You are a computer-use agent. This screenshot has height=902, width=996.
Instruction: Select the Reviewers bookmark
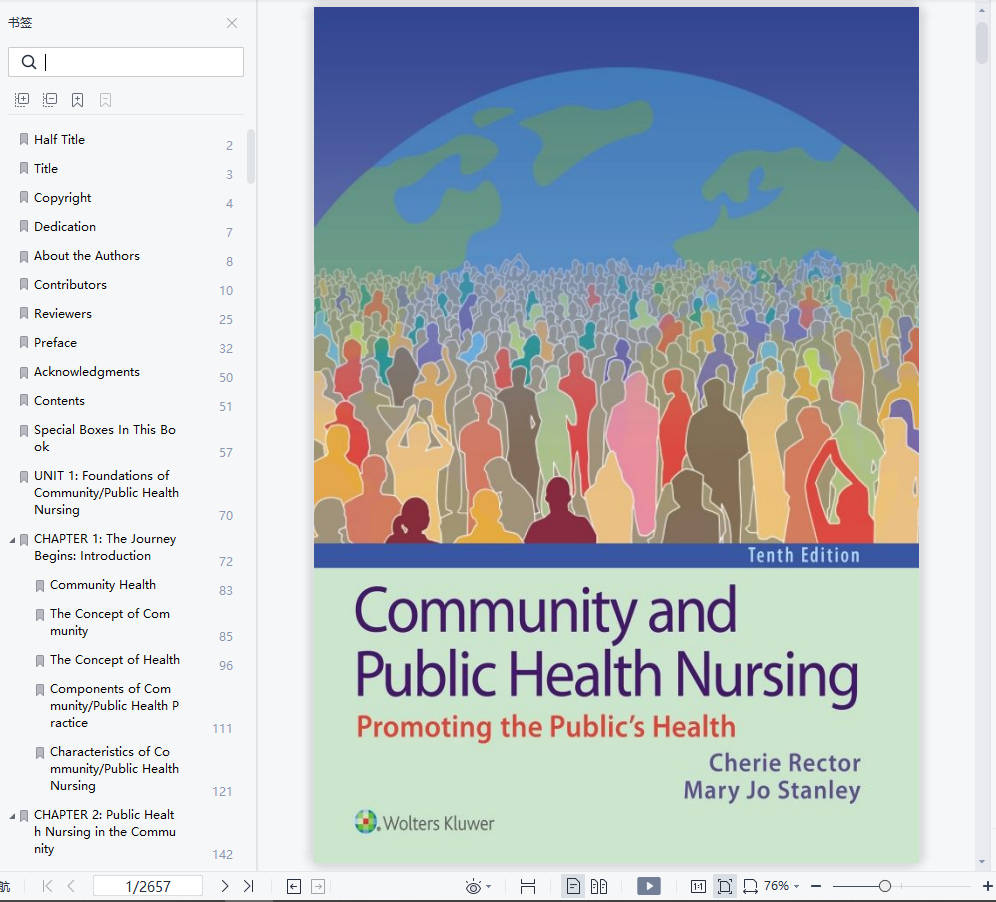[62, 314]
